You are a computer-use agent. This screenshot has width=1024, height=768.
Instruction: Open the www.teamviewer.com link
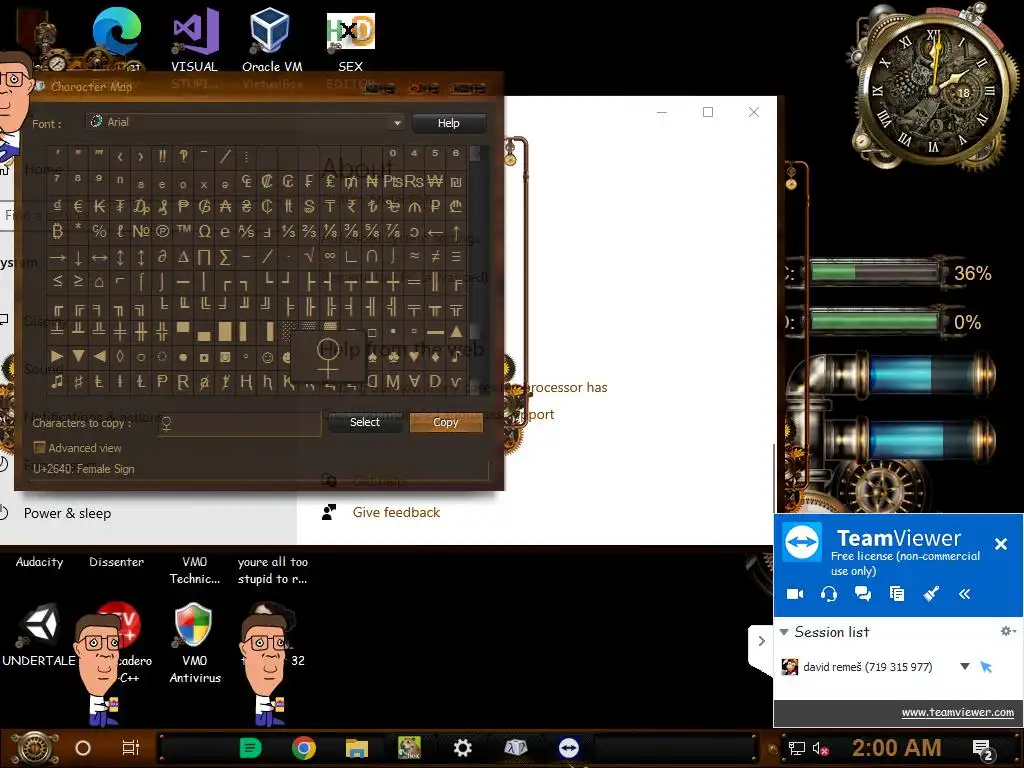click(957, 712)
